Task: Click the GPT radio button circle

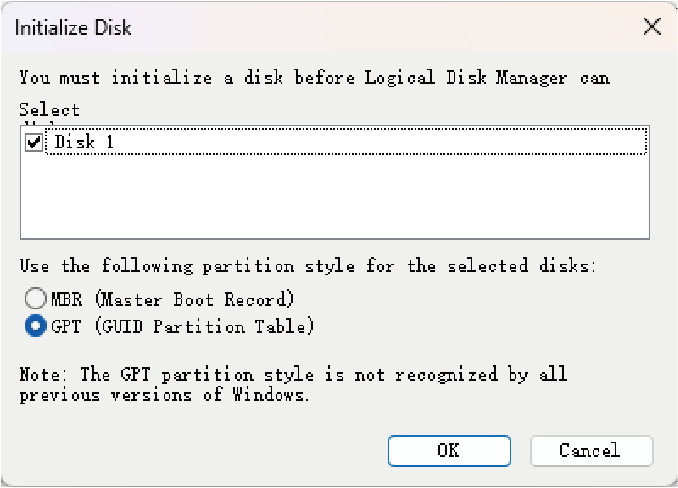Action: pos(36,326)
